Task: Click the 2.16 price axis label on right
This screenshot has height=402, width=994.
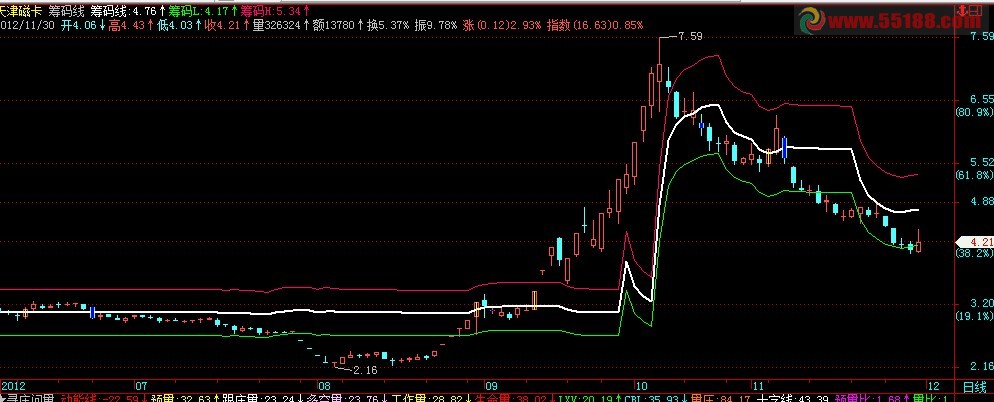Action: pyautogui.click(x=981, y=366)
